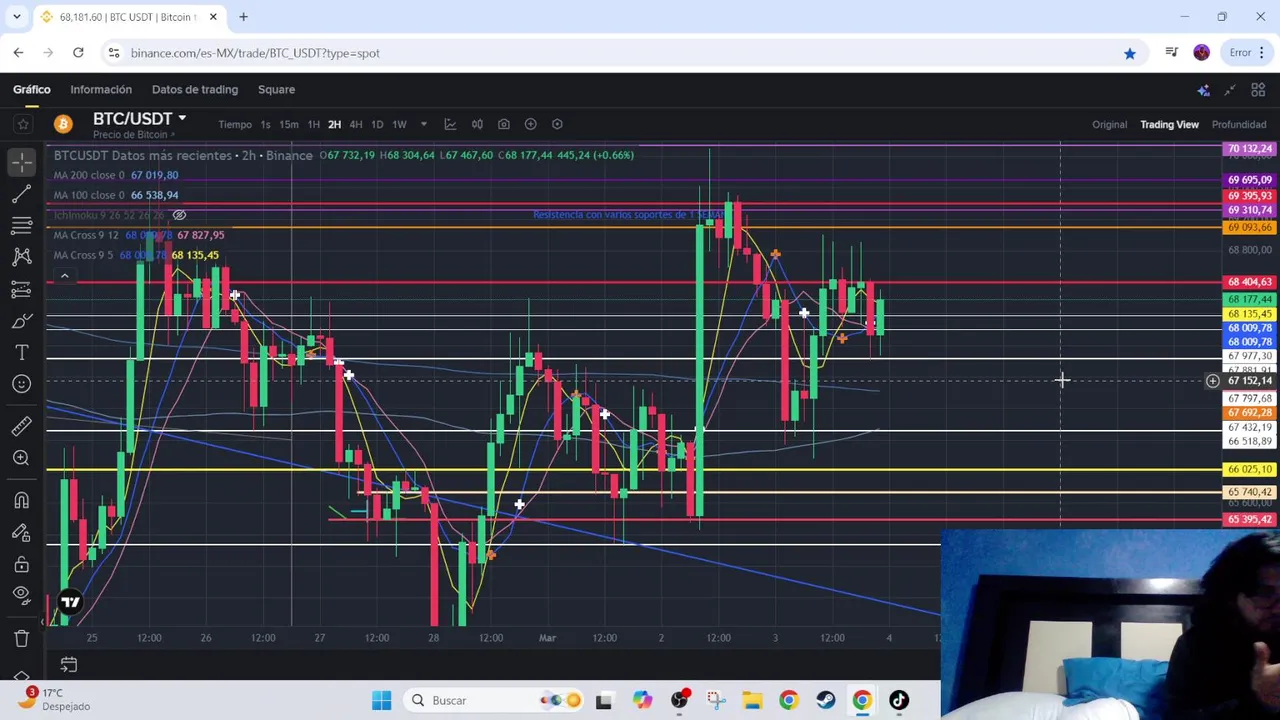Open the emoji icons tool
This screenshot has height=720, width=1280.
pos(22,384)
